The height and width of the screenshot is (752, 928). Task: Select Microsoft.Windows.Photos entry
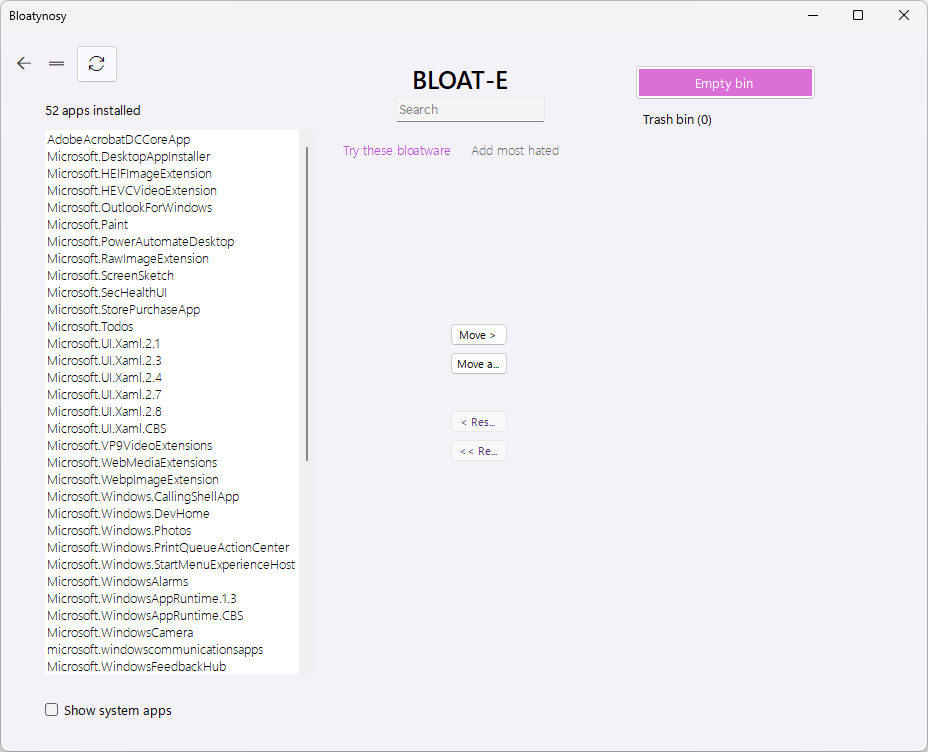pos(172,530)
